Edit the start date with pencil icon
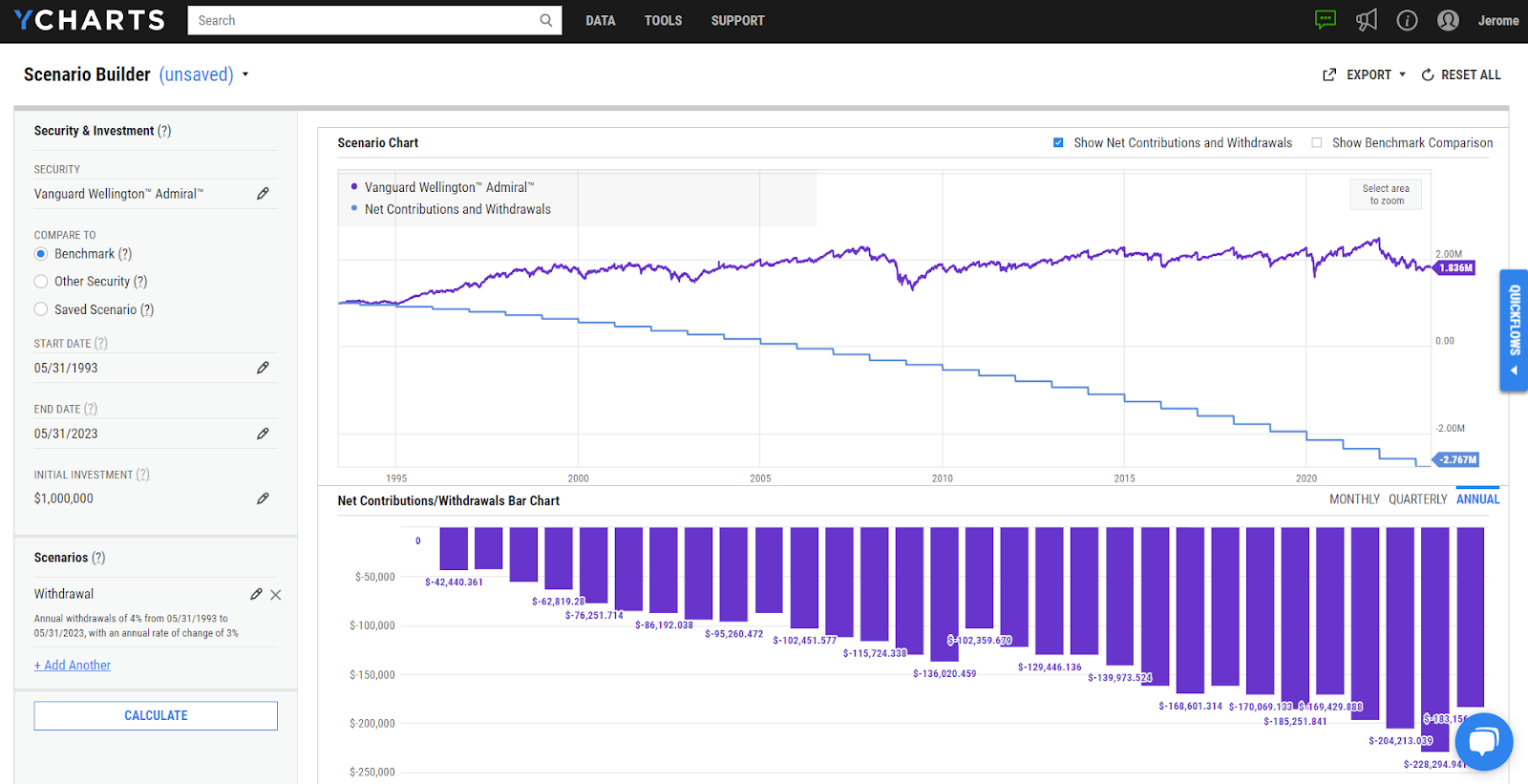The height and width of the screenshot is (784, 1528). [263, 368]
